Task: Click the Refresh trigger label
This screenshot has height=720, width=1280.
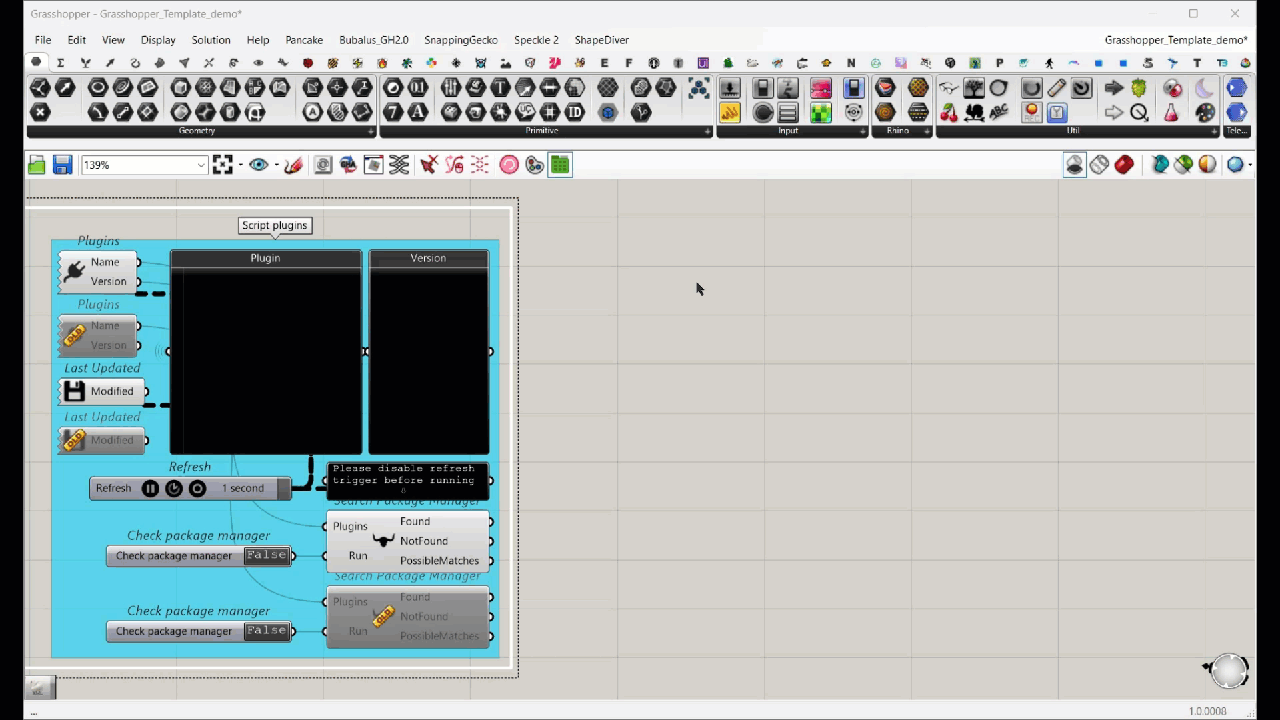Action: pyautogui.click(x=113, y=488)
